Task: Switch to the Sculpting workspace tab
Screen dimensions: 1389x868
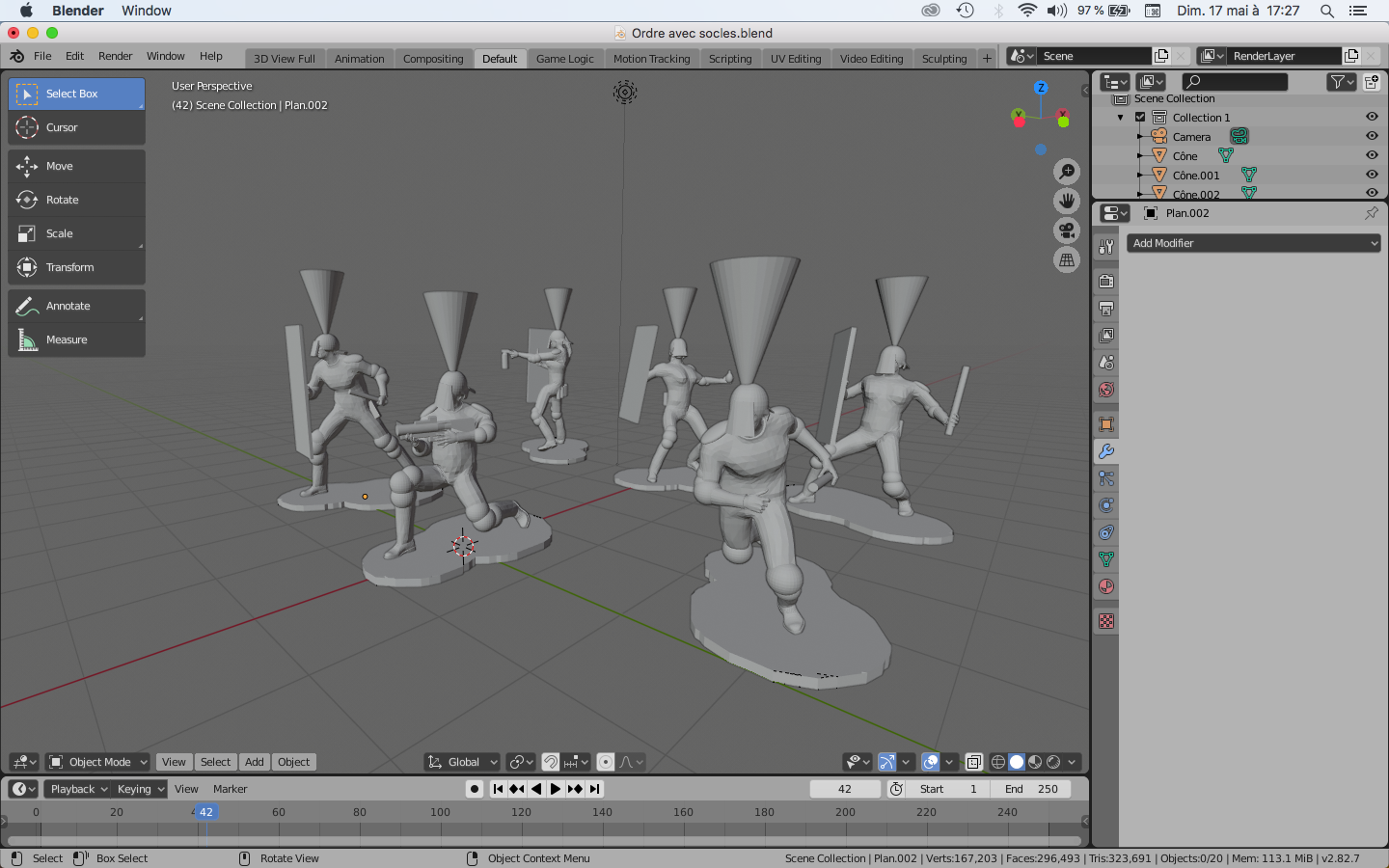Action: [943, 59]
